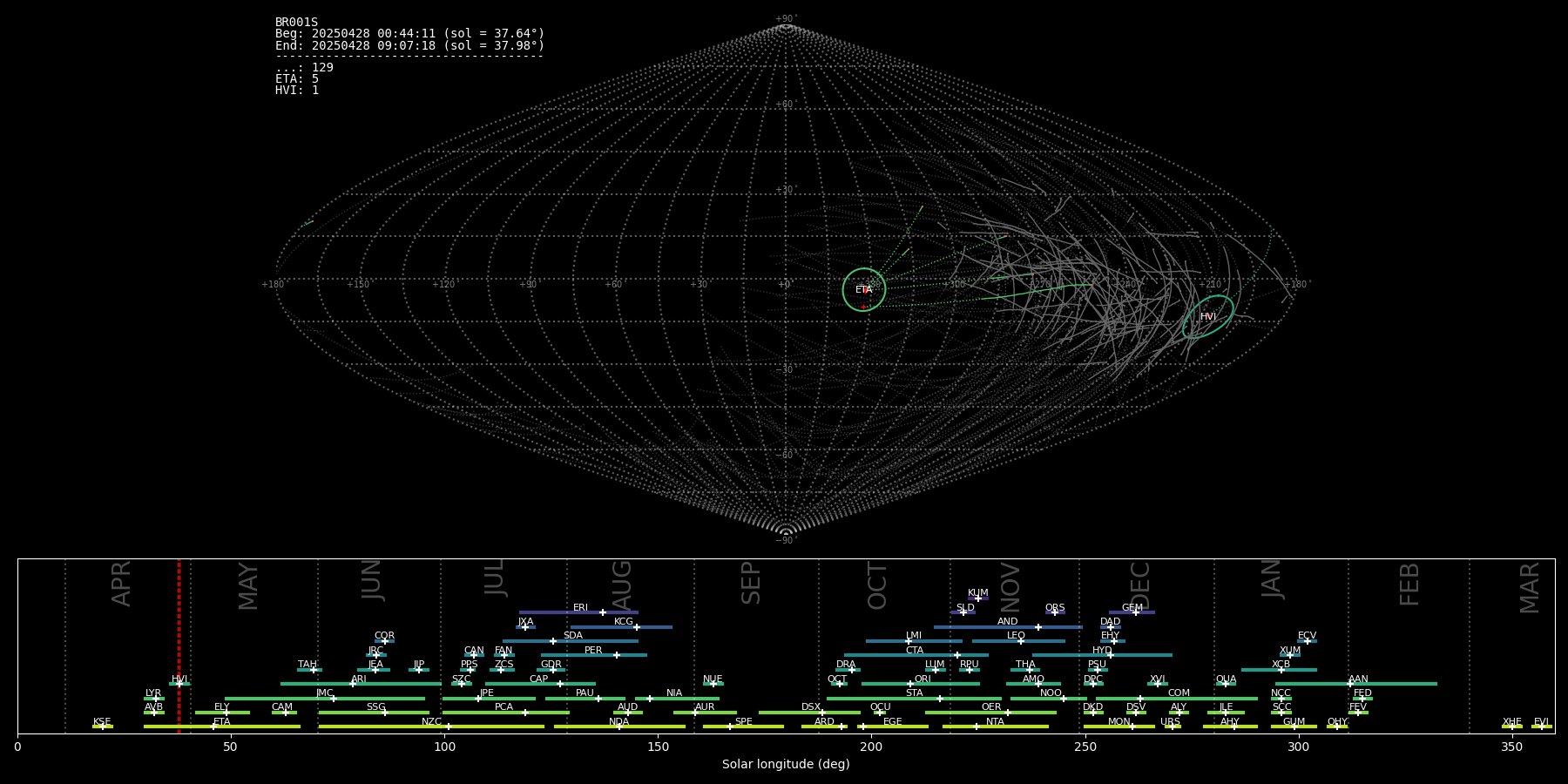Click the ORI shower label
The height and width of the screenshot is (784, 1568).
click(x=923, y=679)
